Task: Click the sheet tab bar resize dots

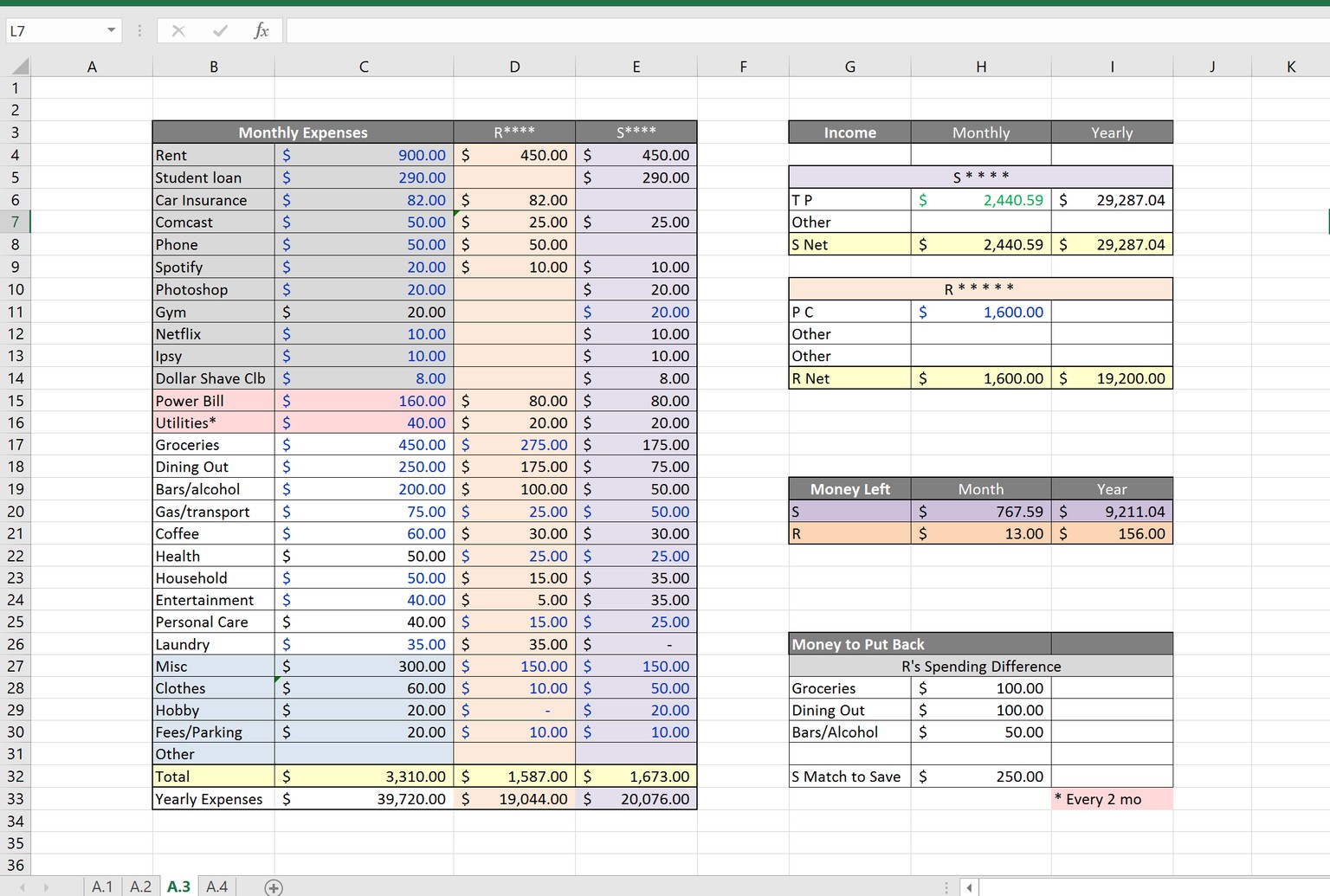Action: tap(946, 887)
